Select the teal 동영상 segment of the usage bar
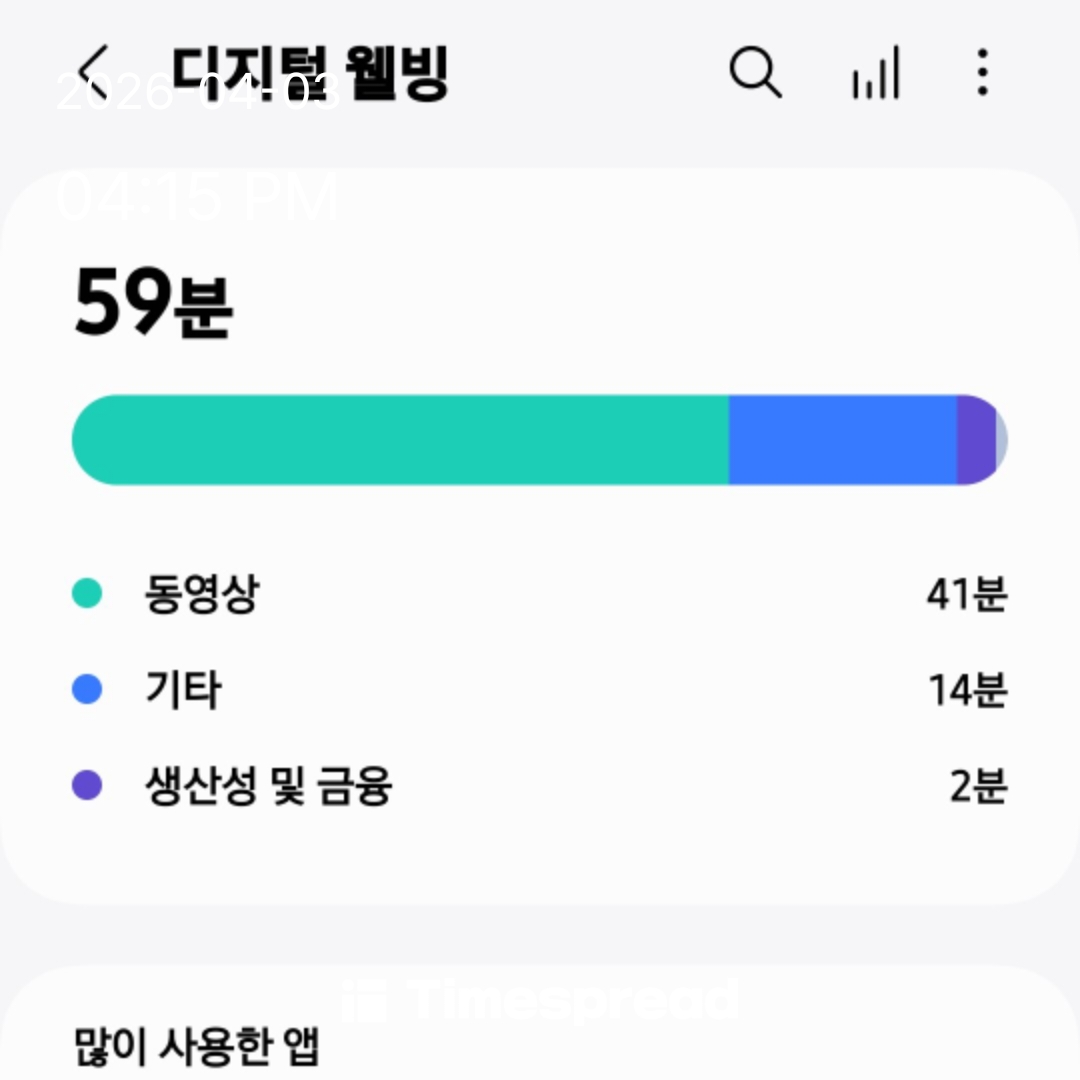Image resolution: width=1080 pixels, height=1080 pixels. click(x=400, y=440)
